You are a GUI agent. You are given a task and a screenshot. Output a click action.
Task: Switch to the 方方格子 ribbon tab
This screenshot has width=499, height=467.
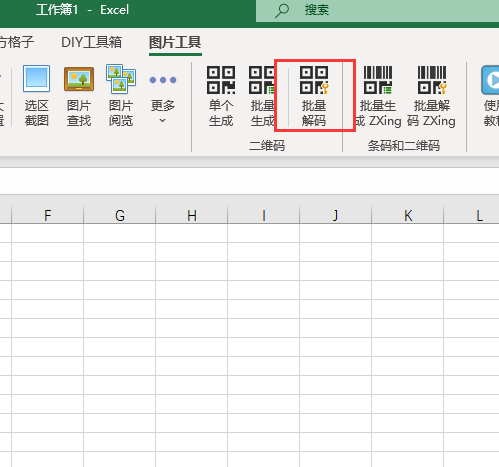pos(17,43)
